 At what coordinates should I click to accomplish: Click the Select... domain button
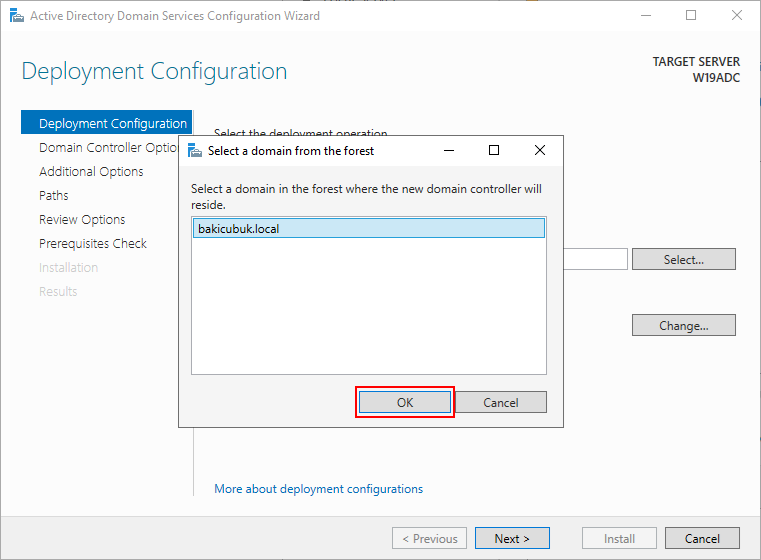pos(683,259)
